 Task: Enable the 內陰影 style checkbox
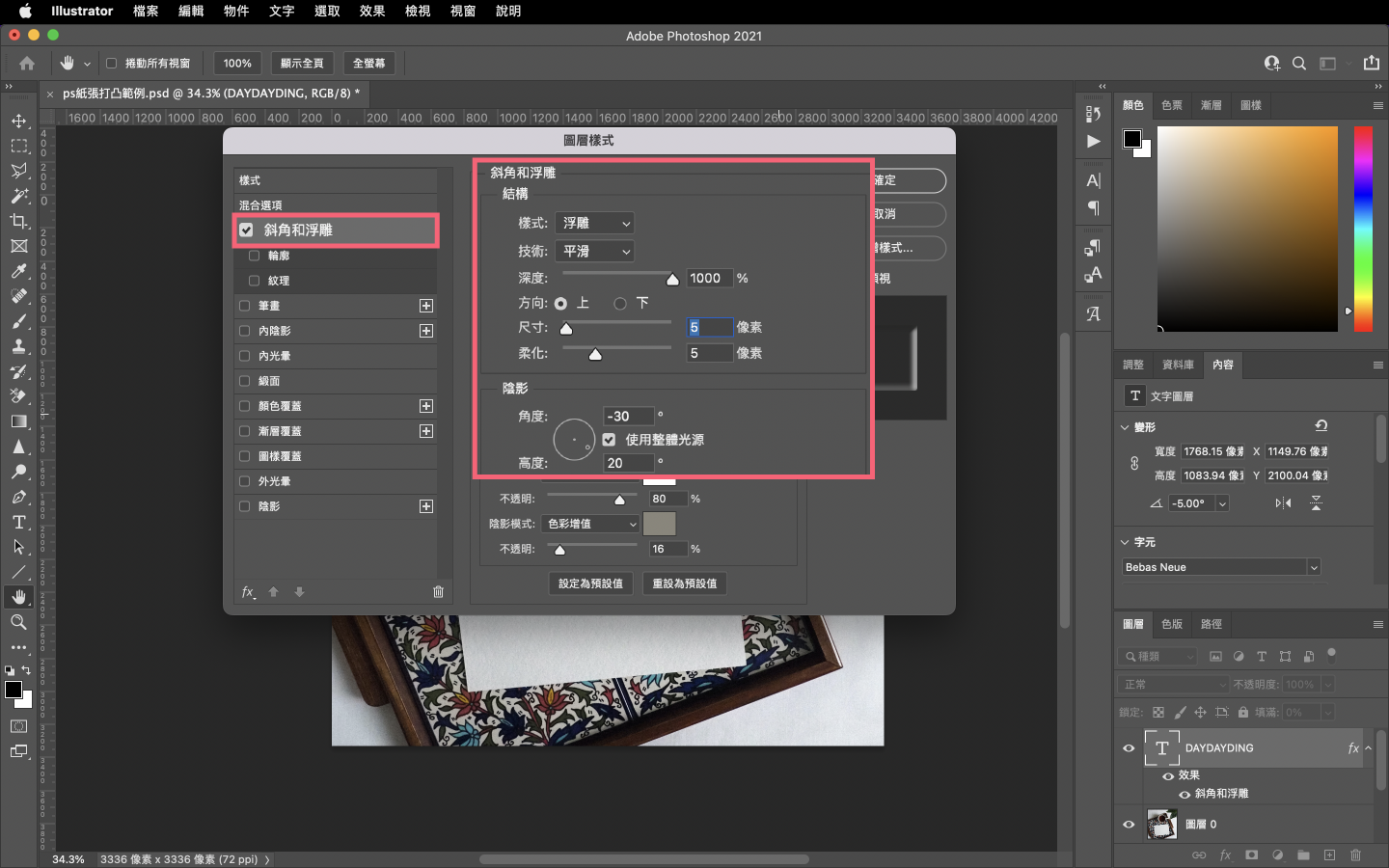244,331
